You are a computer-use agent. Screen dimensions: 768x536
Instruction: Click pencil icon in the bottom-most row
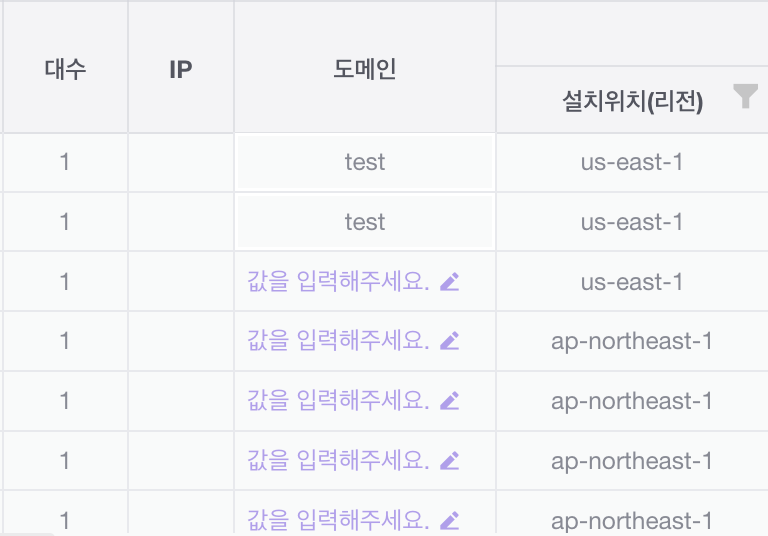(450, 520)
